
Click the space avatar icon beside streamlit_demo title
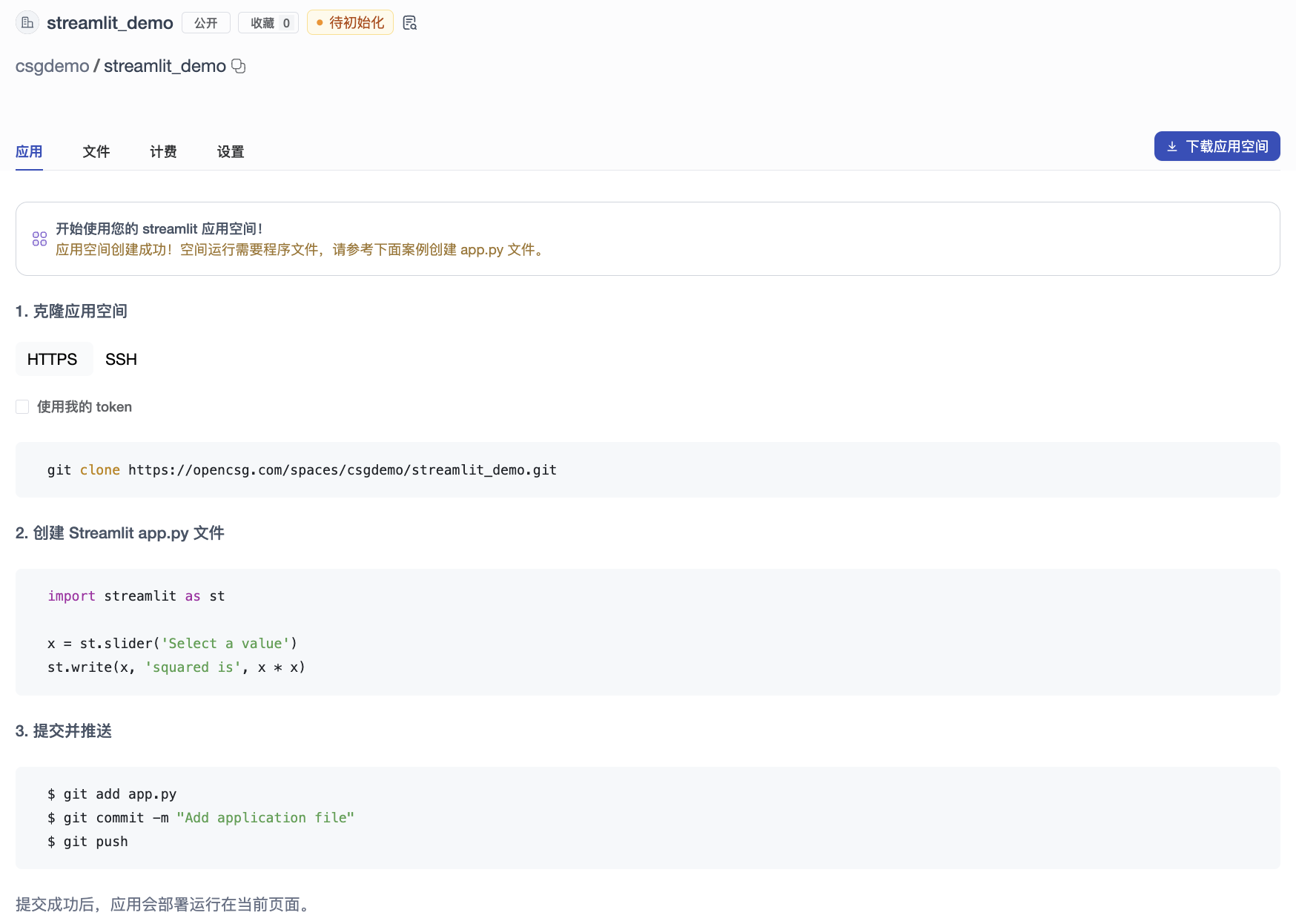click(x=27, y=23)
